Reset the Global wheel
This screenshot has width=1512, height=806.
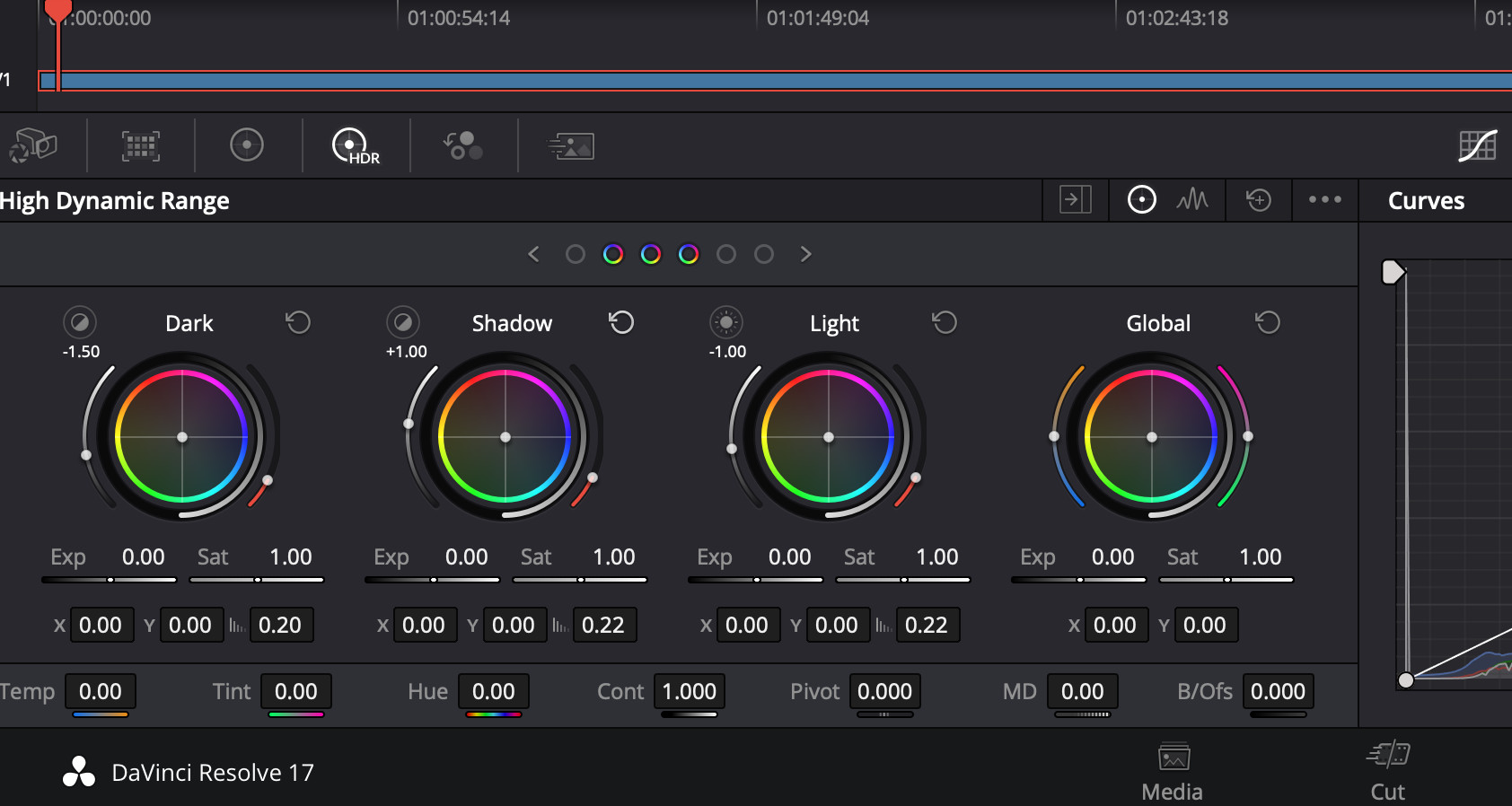coord(1268,322)
